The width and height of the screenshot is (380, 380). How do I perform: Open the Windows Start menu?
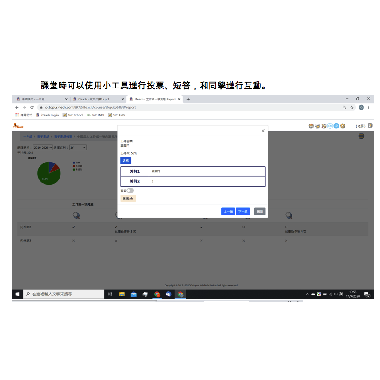click(x=17, y=294)
